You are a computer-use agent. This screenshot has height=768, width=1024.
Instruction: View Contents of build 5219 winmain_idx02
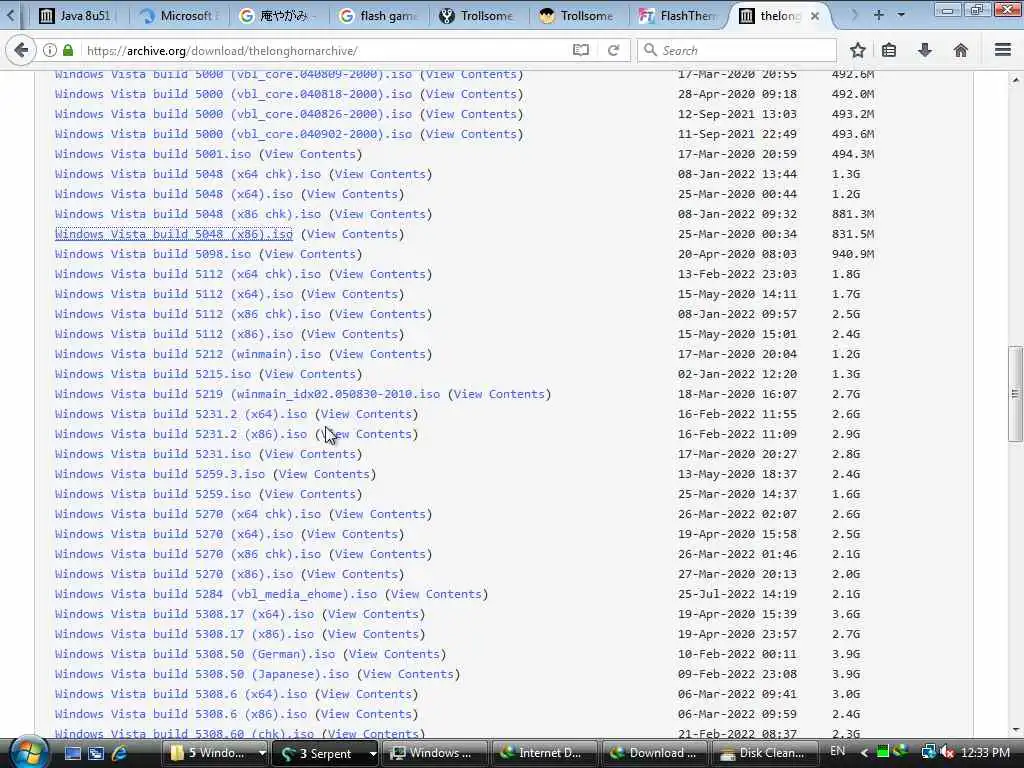click(499, 394)
